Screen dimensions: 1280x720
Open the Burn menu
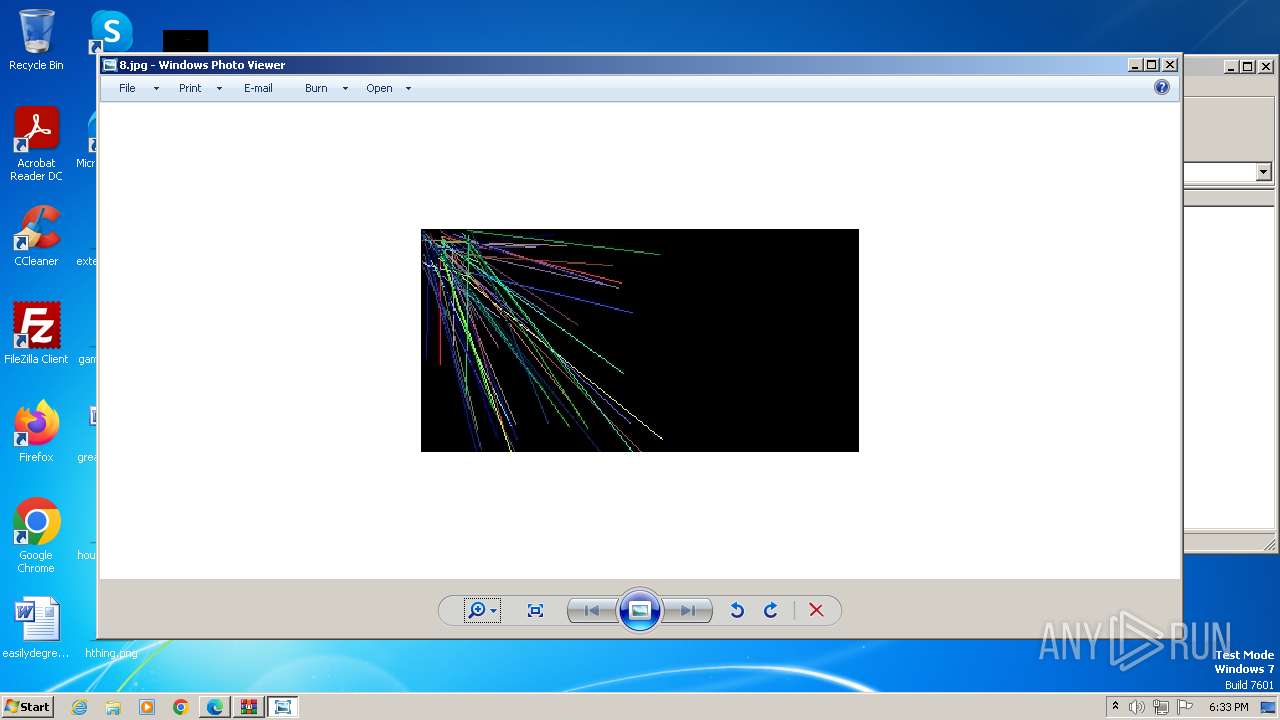pos(316,88)
